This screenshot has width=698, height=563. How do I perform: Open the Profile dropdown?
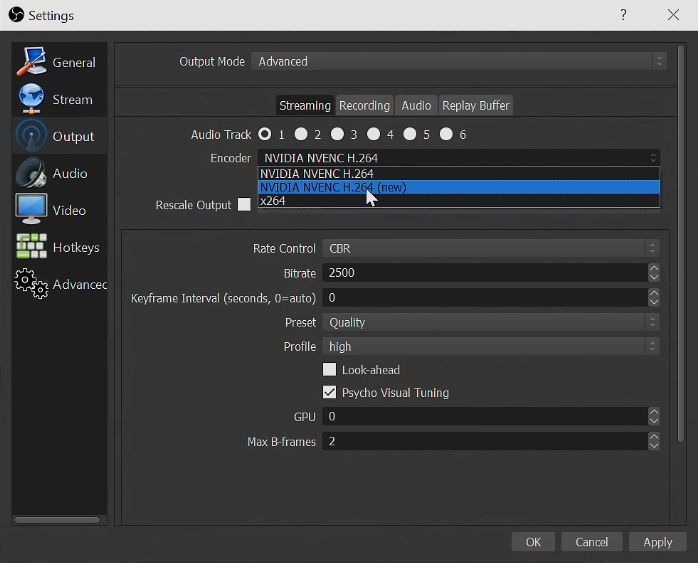(x=491, y=346)
